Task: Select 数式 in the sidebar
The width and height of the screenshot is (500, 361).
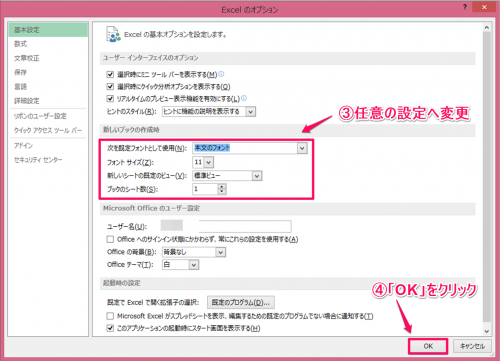Action: click(48, 44)
